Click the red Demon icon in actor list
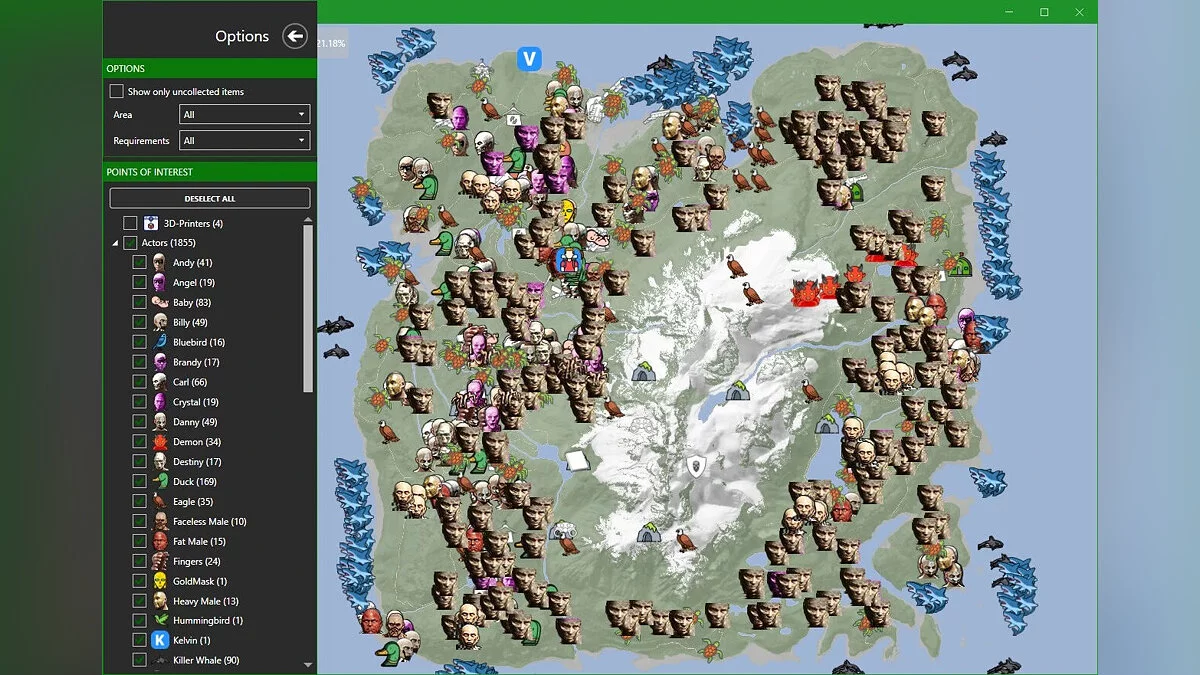 [159, 442]
